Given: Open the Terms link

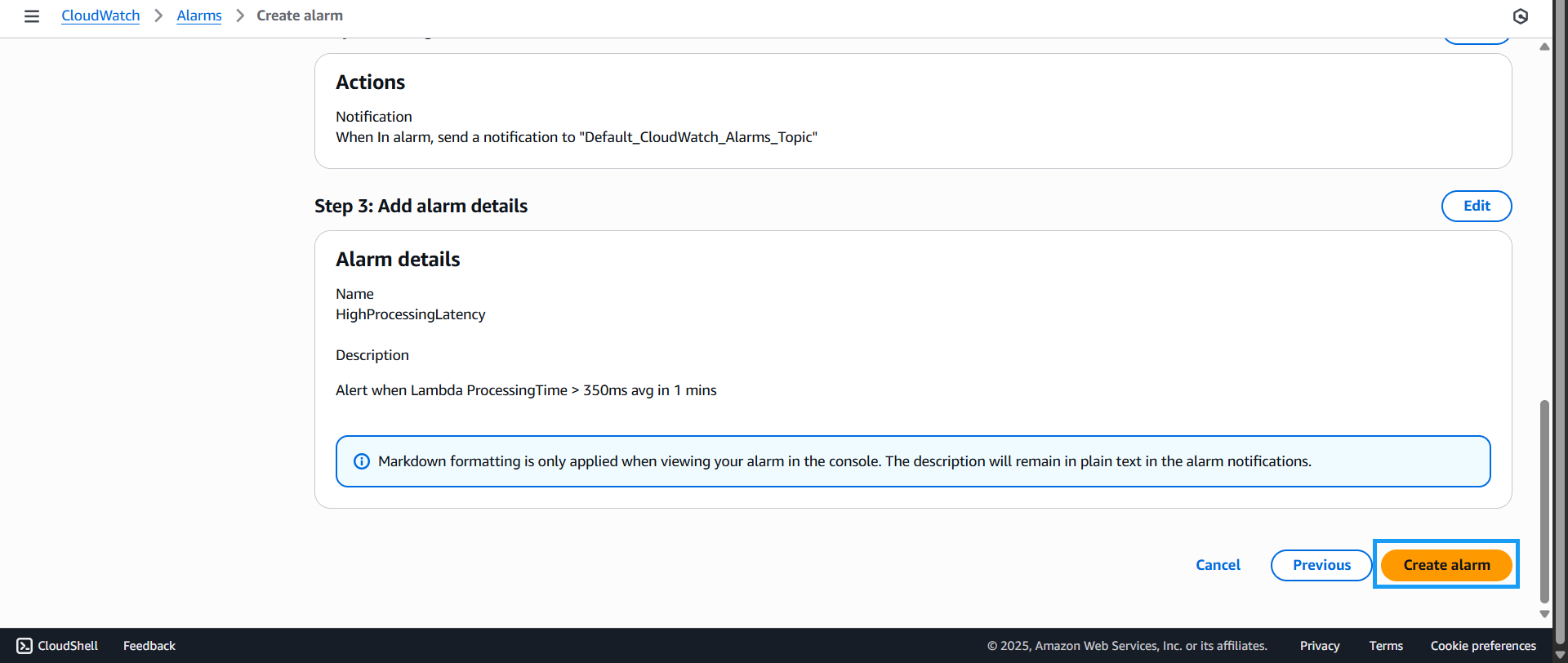Looking at the screenshot, I should (x=1386, y=646).
